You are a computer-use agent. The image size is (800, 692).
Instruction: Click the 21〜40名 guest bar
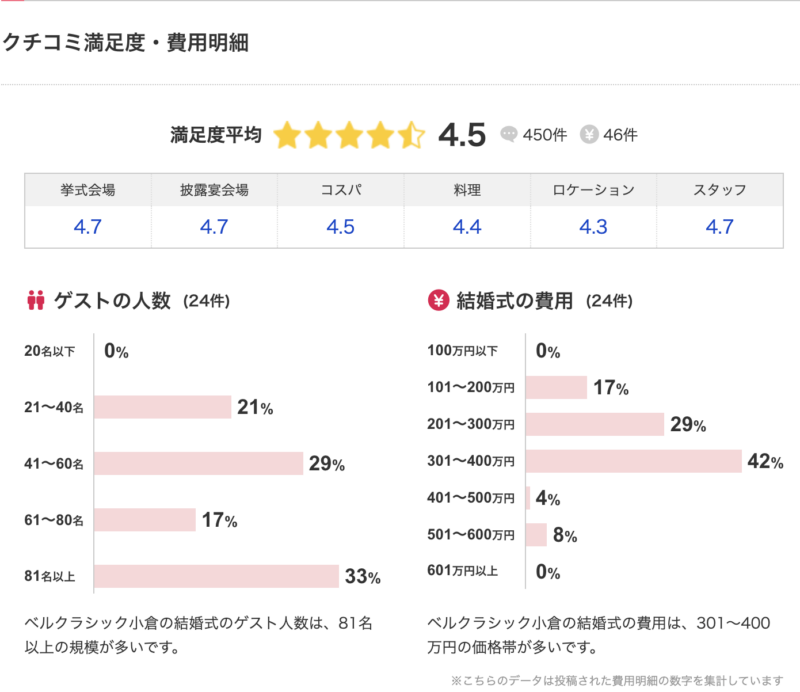coord(163,407)
